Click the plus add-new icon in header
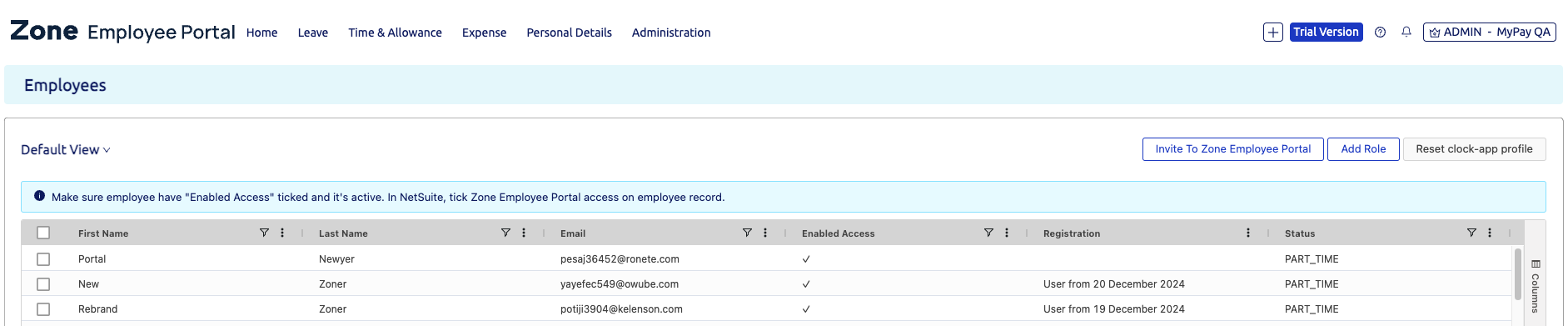 click(1272, 33)
